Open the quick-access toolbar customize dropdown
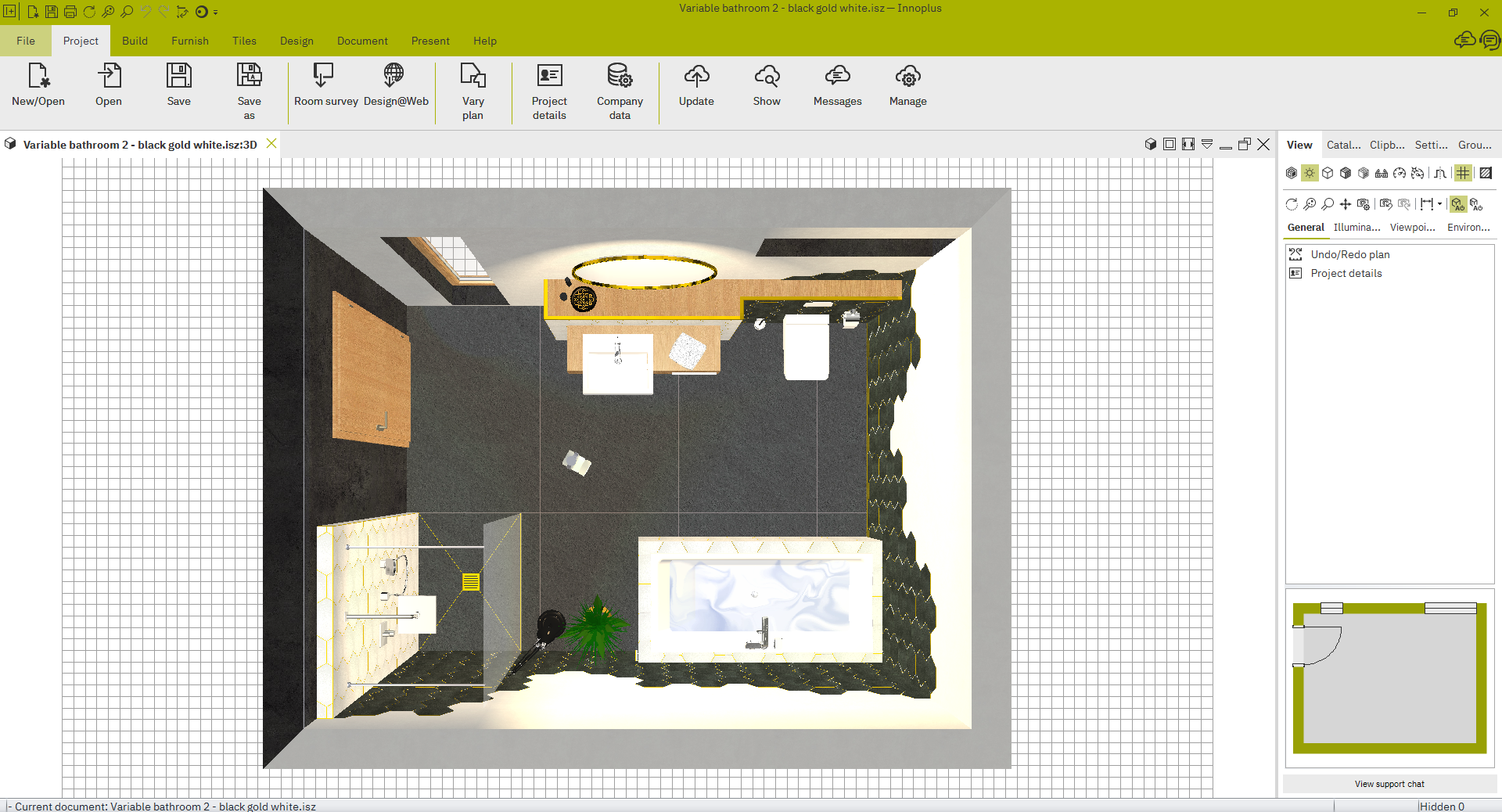This screenshot has height=812, width=1502. click(216, 13)
